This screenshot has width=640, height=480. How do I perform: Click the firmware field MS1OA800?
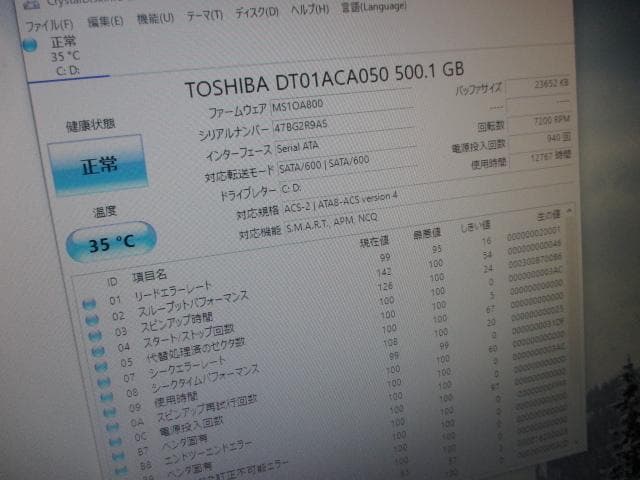coord(342,105)
